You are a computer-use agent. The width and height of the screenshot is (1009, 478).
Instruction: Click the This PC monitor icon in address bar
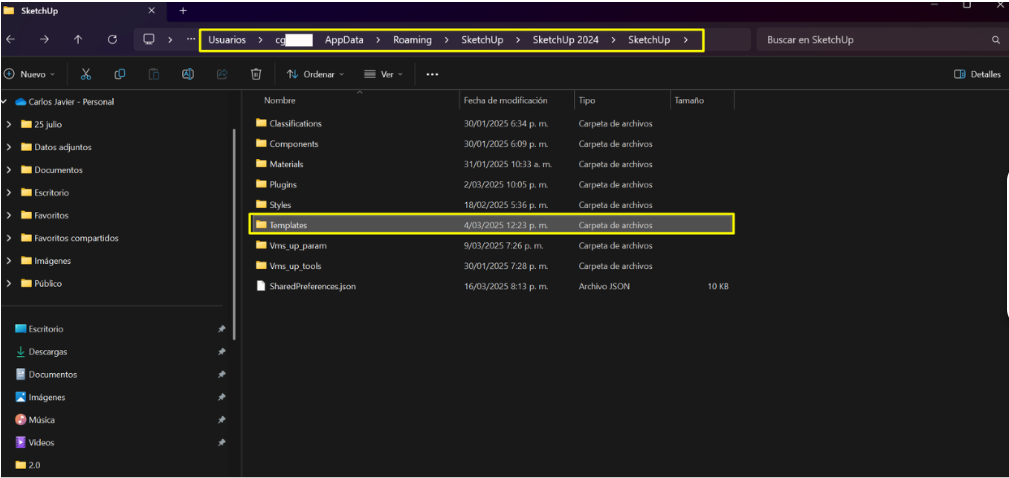tap(149, 39)
